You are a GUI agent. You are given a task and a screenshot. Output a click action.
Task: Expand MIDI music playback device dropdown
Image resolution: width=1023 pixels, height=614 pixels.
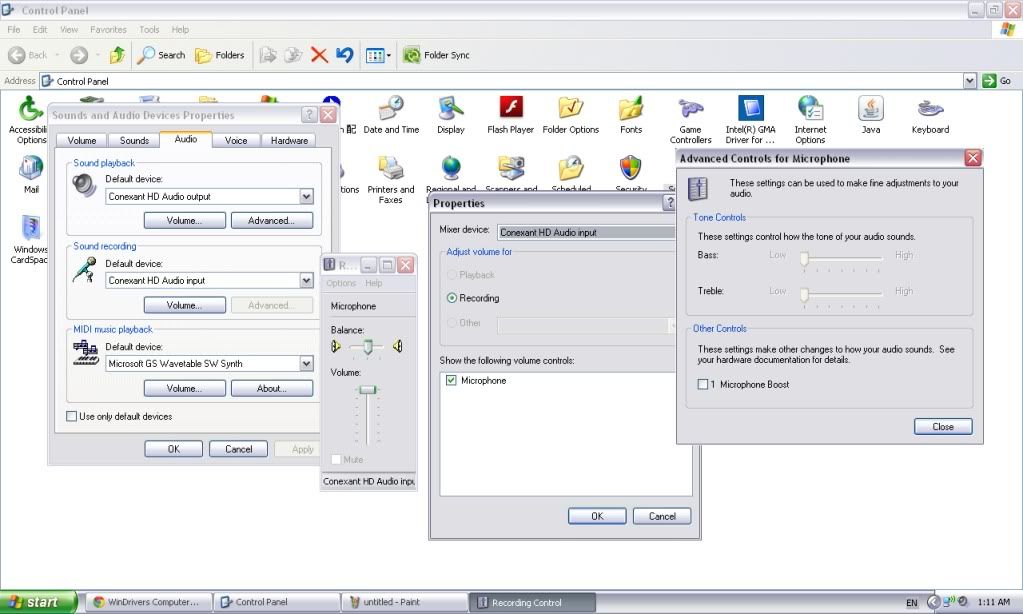[307, 363]
